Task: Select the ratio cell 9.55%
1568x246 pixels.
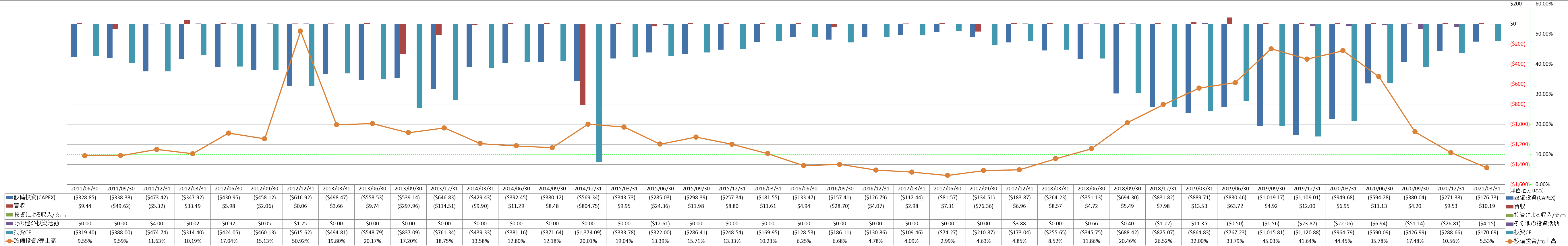Action: click(85, 241)
